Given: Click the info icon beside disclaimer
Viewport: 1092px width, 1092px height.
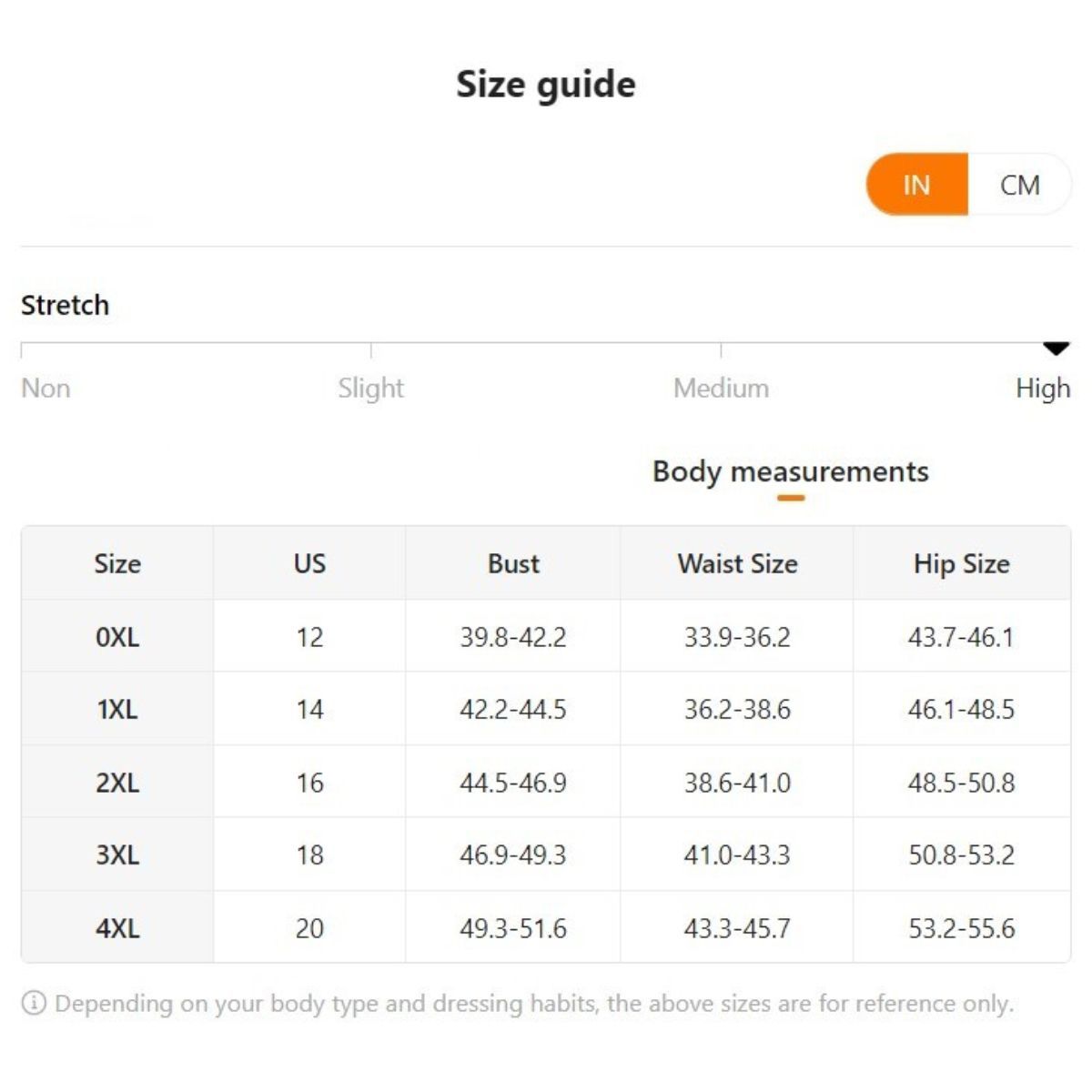Looking at the screenshot, I should pyautogui.click(x=34, y=1004).
